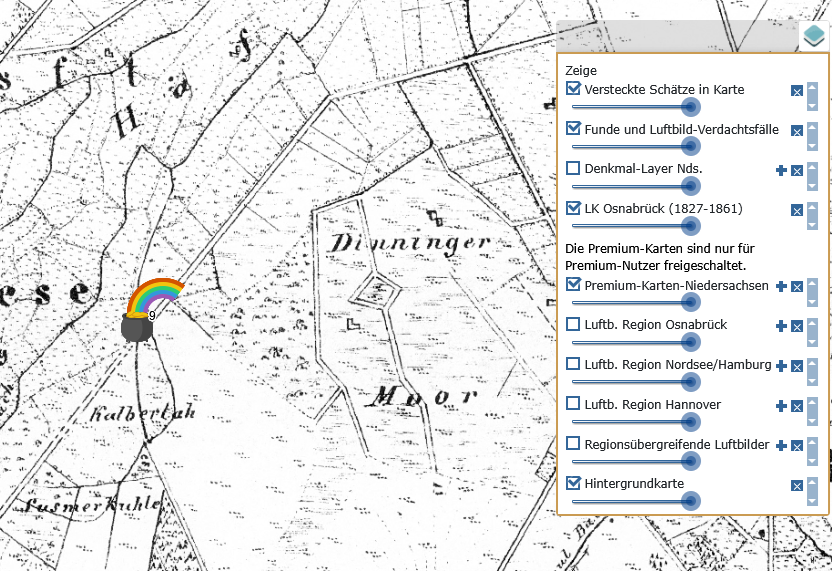The image size is (832, 571).
Task: Expand Regionsübergreifende Luftbilder plus icon
Action: [x=781, y=446]
